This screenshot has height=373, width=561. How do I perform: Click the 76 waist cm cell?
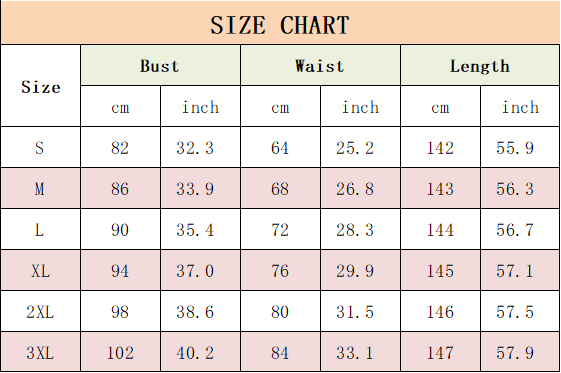(x=280, y=270)
